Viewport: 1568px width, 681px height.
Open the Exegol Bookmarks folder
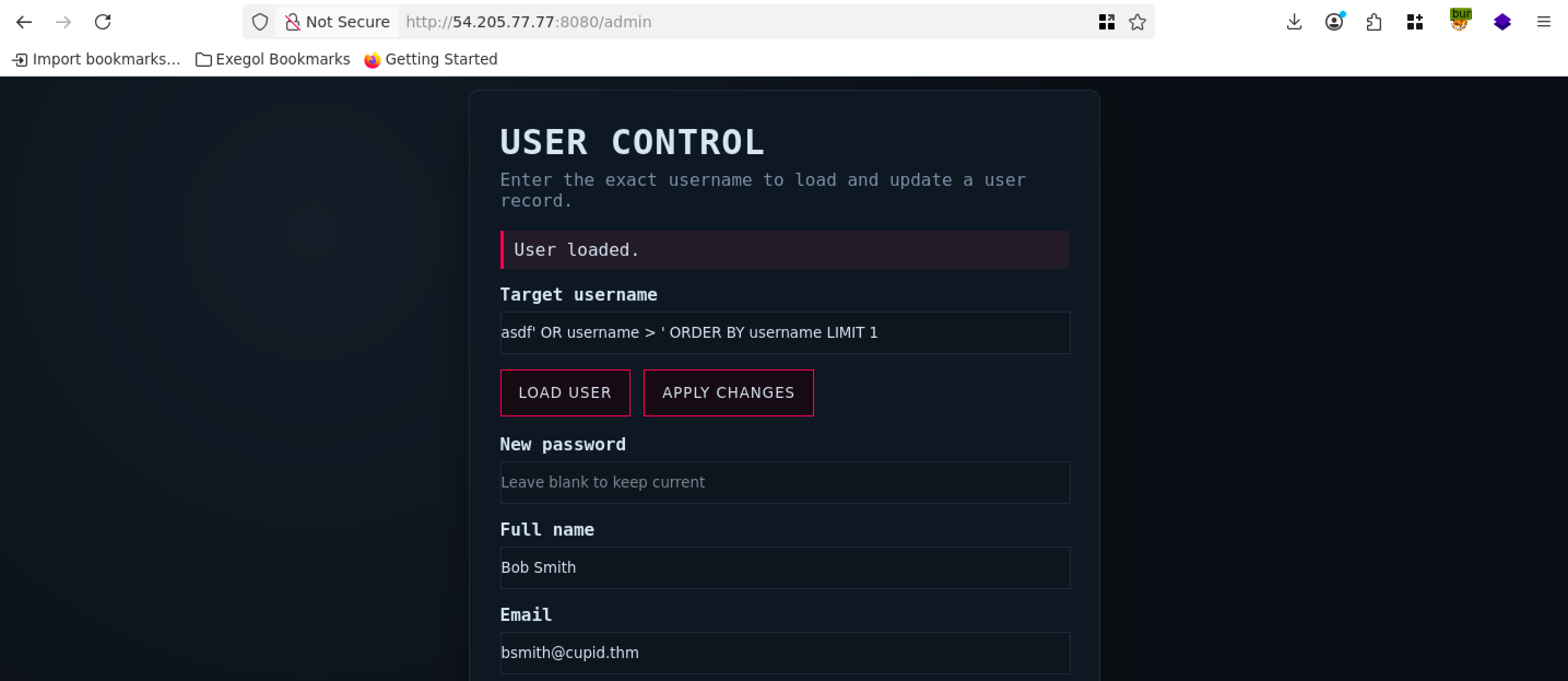[273, 59]
